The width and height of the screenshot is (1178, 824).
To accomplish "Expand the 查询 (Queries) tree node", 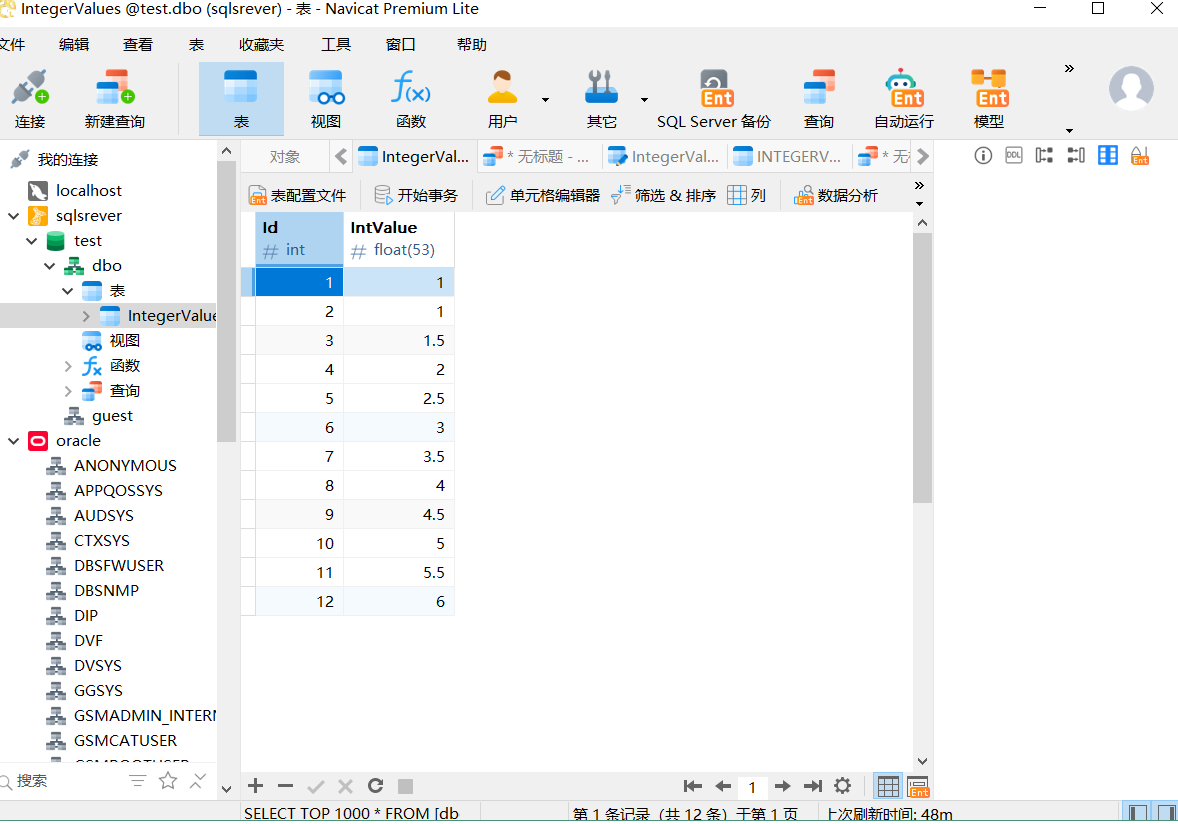I will [x=68, y=391].
